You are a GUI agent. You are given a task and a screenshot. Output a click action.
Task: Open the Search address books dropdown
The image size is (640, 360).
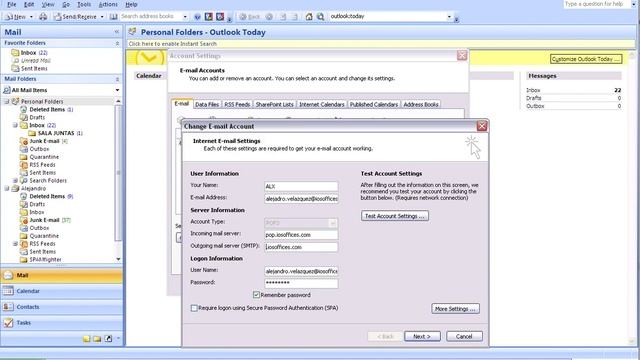click(x=185, y=17)
